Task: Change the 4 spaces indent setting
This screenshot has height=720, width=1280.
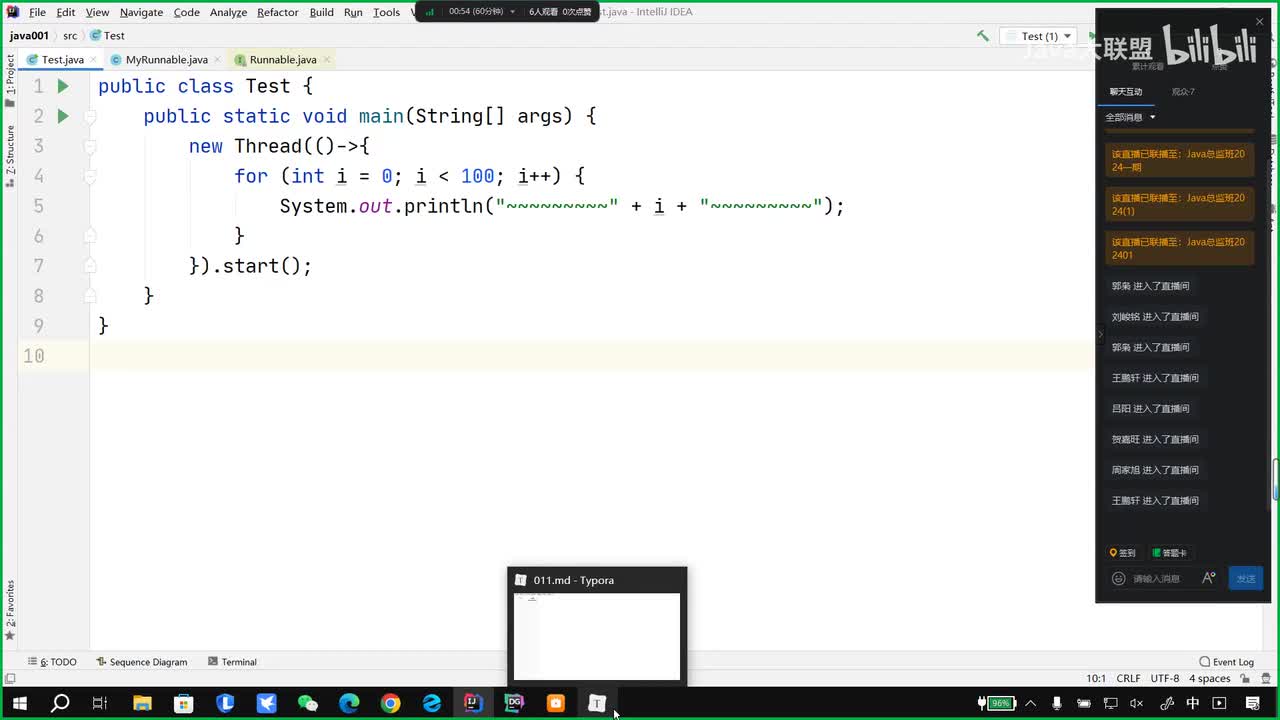Action: (1210, 678)
